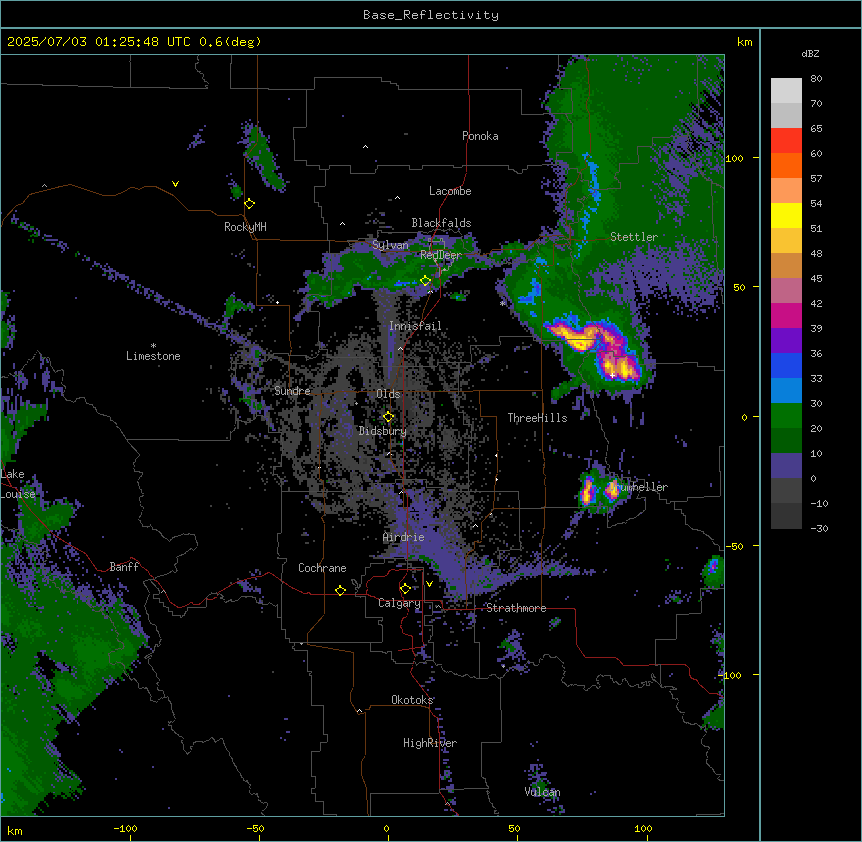Select the white 70-80 dBZ legend swatch
This screenshot has height=842, width=862.
click(x=786, y=91)
